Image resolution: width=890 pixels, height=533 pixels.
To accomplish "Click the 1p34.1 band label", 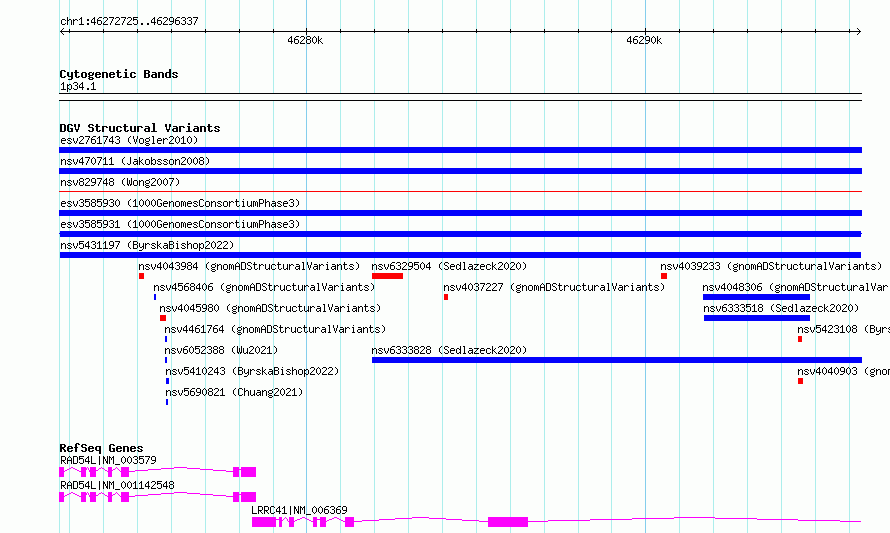I will coord(78,86).
